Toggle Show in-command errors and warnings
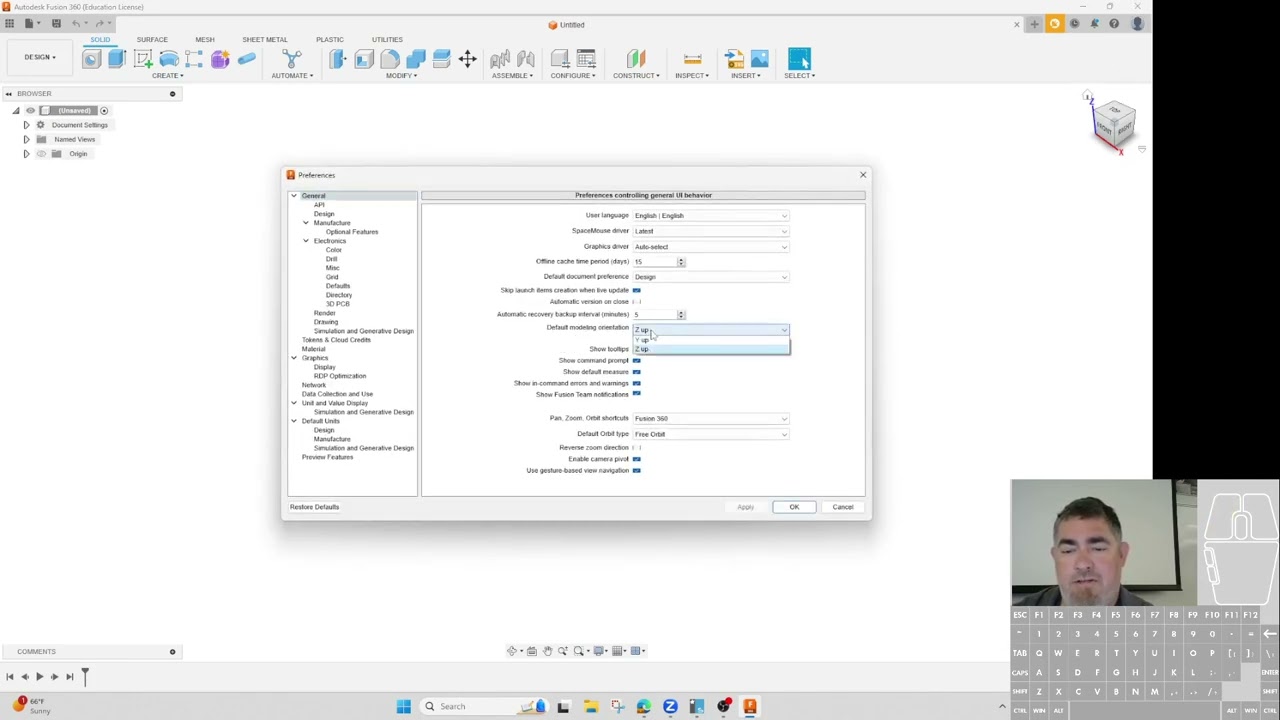The width and height of the screenshot is (1280, 720). click(x=636, y=383)
